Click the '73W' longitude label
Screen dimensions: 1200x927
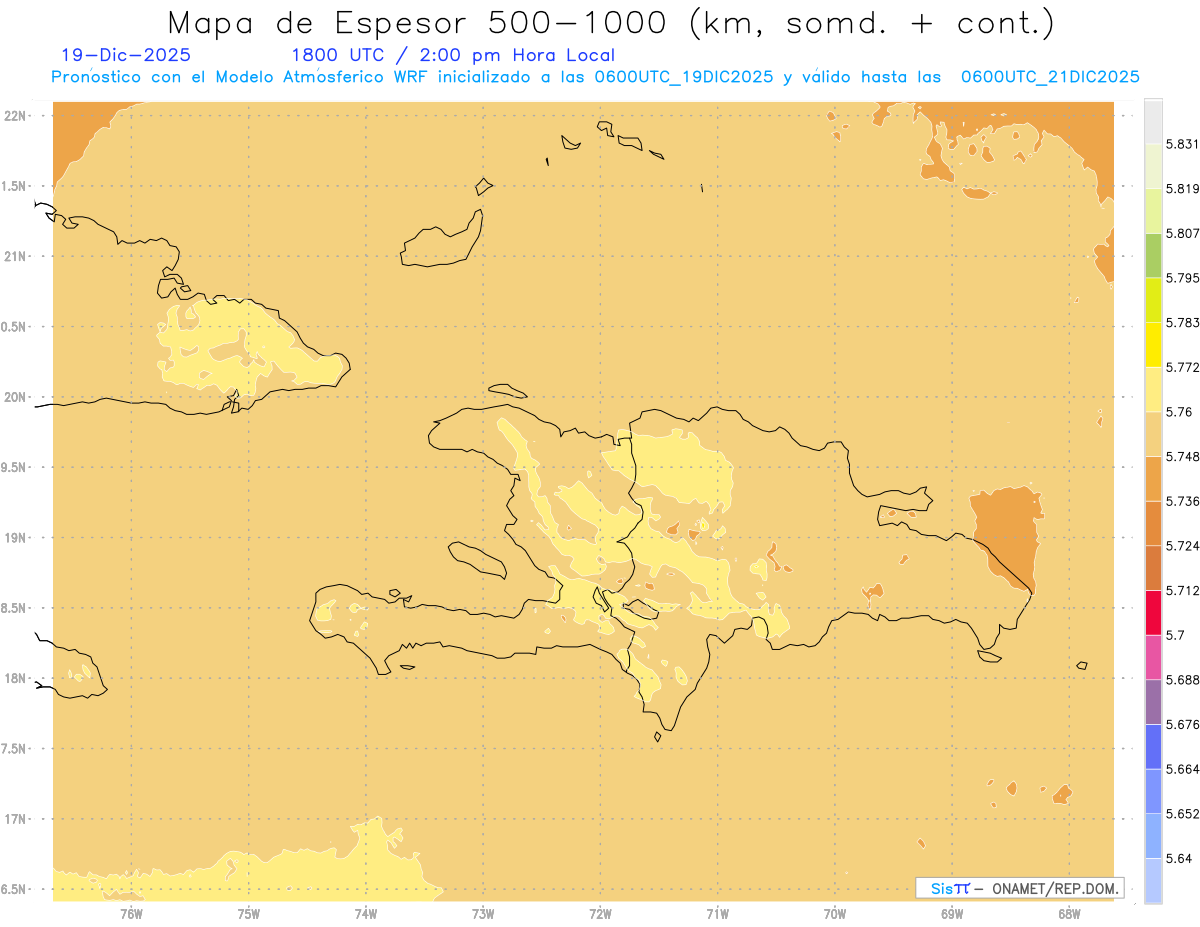pyautogui.click(x=483, y=913)
